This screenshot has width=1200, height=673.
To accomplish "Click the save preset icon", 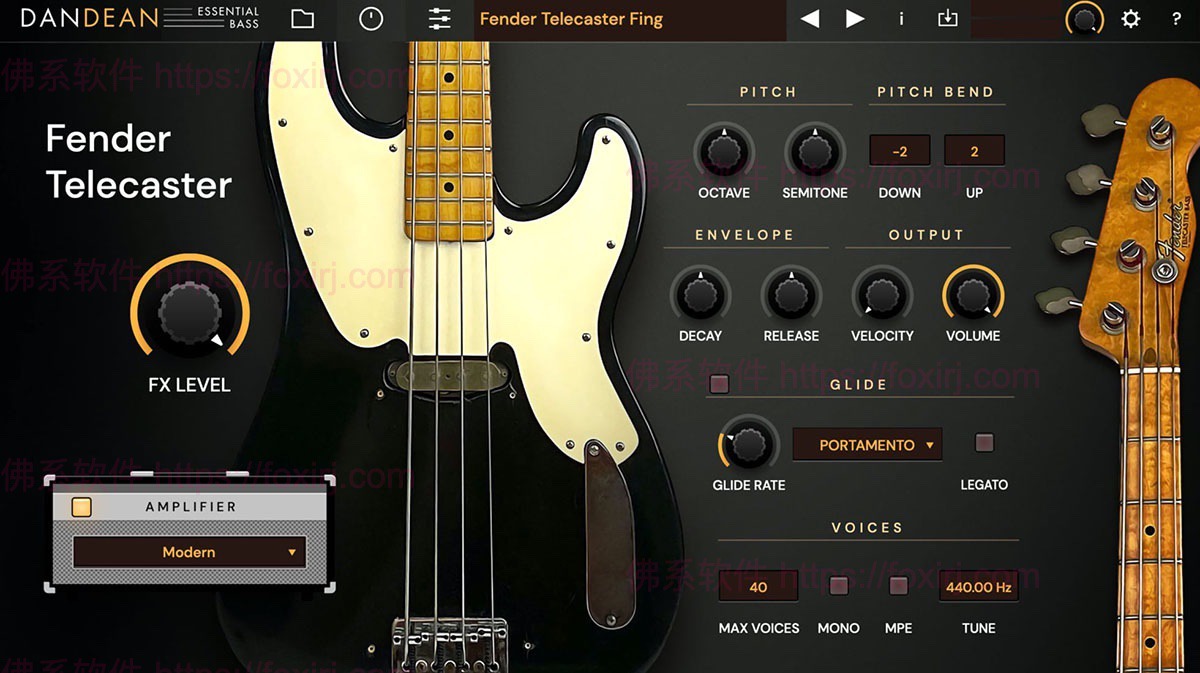I will [947, 19].
